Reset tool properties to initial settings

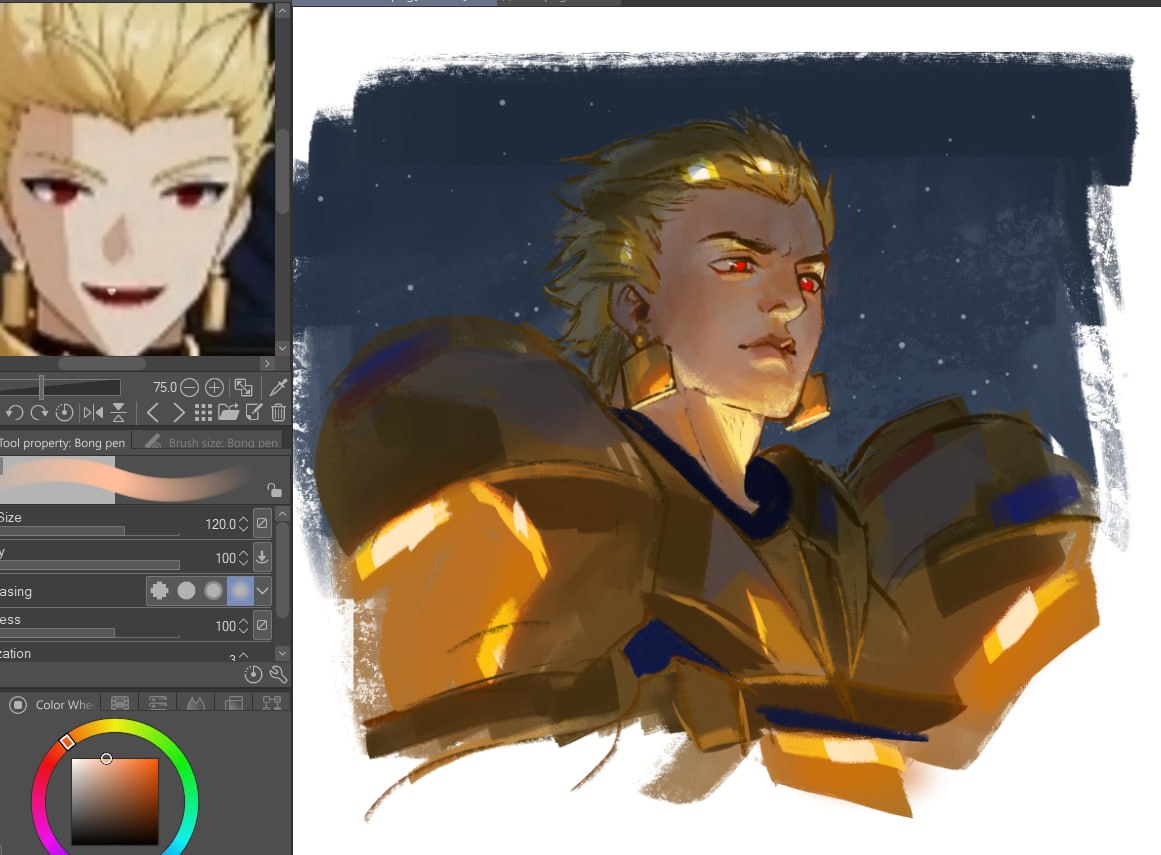[253, 674]
